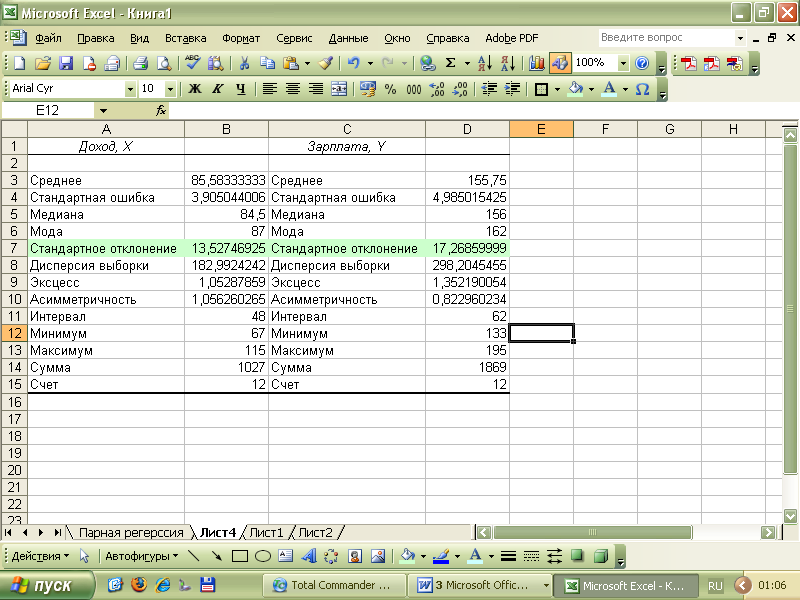Viewport: 800px width, 600px height.
Task: Sort descending with the Z-A icon
Action: tap(508, 63)
